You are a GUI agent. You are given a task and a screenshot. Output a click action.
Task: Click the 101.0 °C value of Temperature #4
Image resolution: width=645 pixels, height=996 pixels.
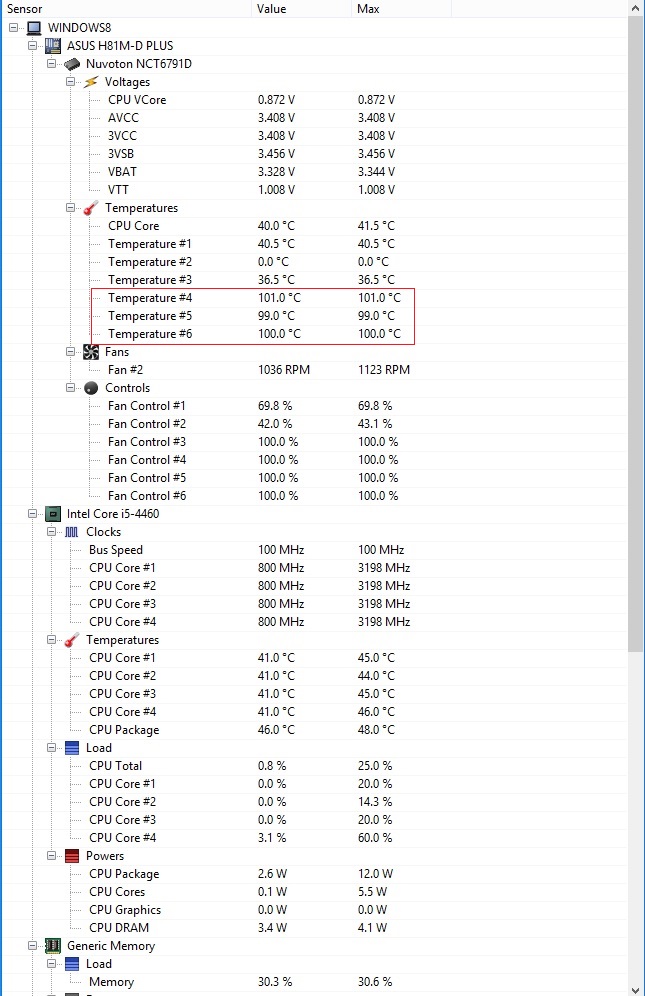coord(279,298)
